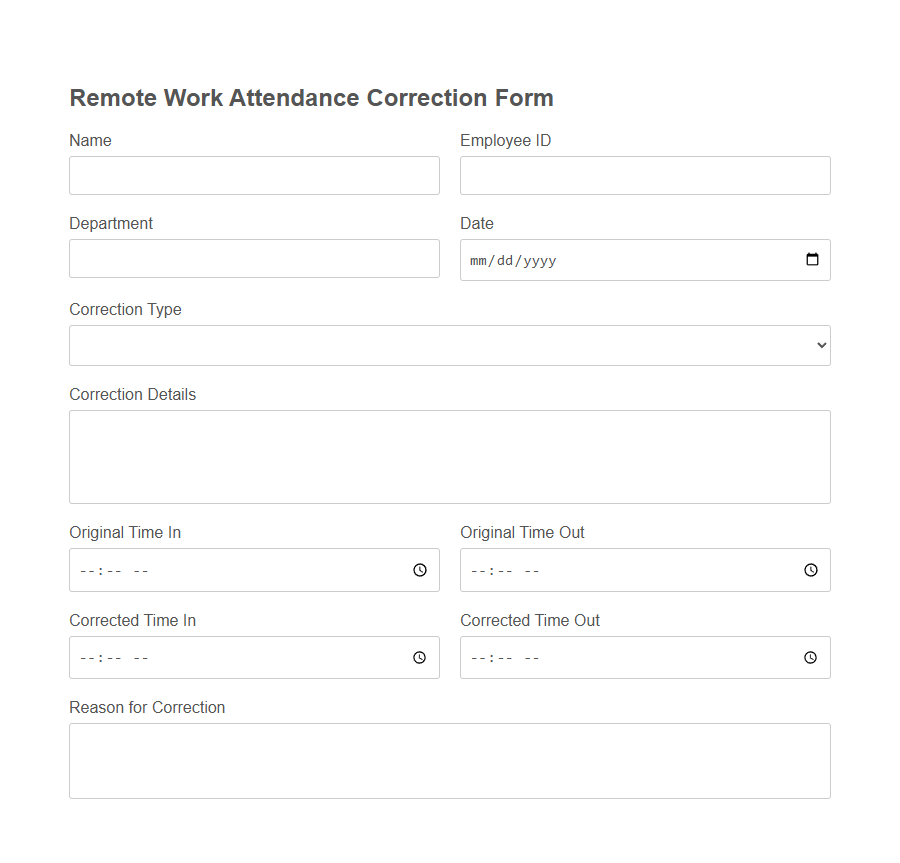Click inside the Name input field
Image resolution: width=900 pixels, height=863 pixels.
(254, 175)
